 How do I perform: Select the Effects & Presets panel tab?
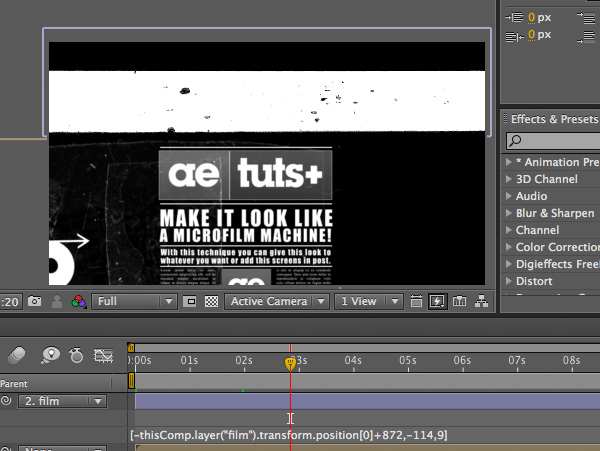coord(555,119)
